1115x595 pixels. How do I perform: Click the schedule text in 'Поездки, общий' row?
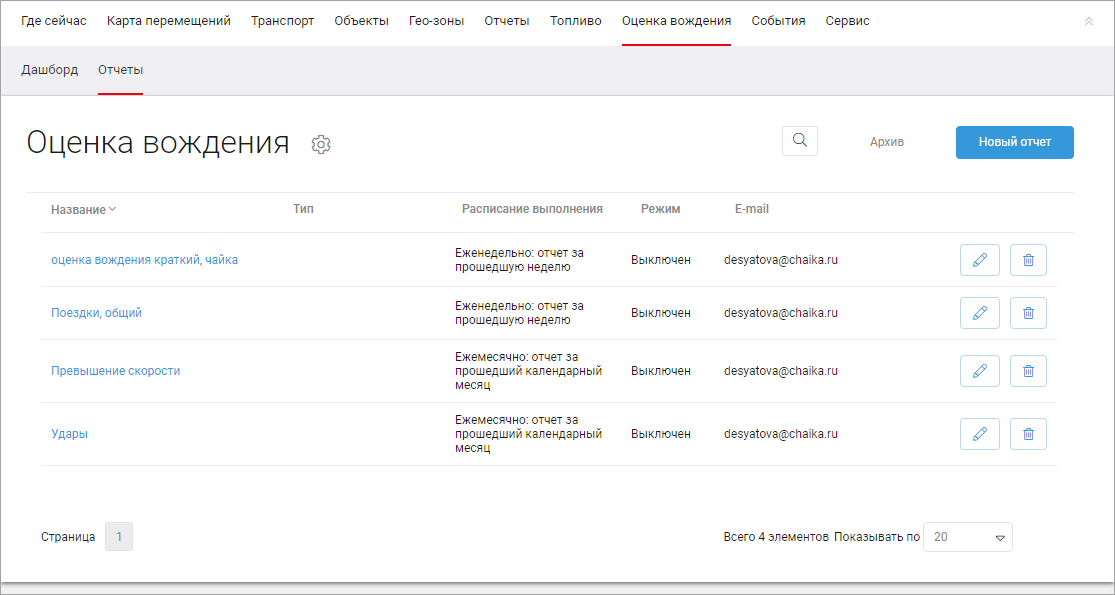[519, 313]
